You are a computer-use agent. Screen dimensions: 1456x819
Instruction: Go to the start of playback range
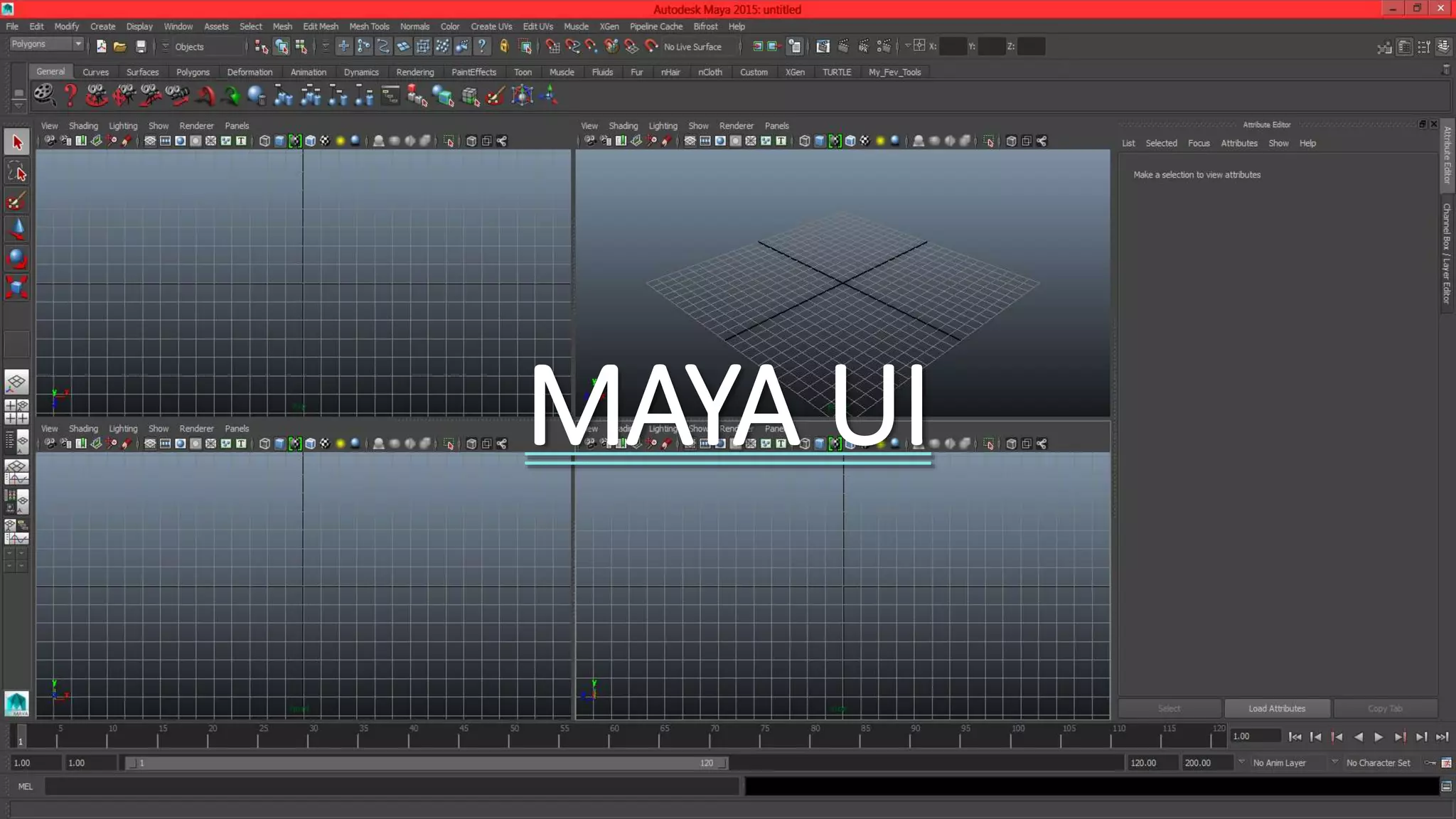pos(1295,737)
